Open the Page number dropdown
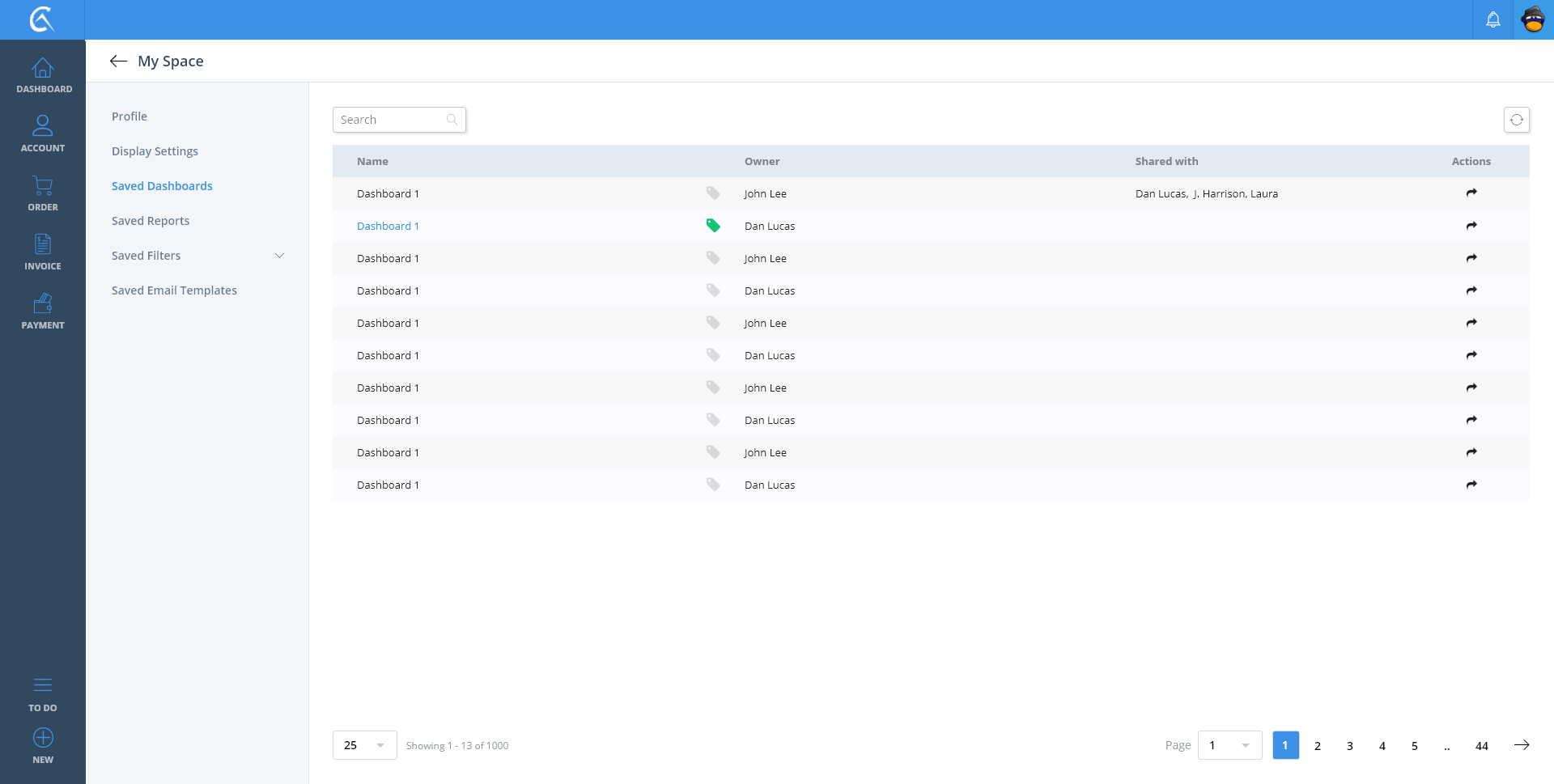This screenshot has width=1554, height=784. point(1229,745)
